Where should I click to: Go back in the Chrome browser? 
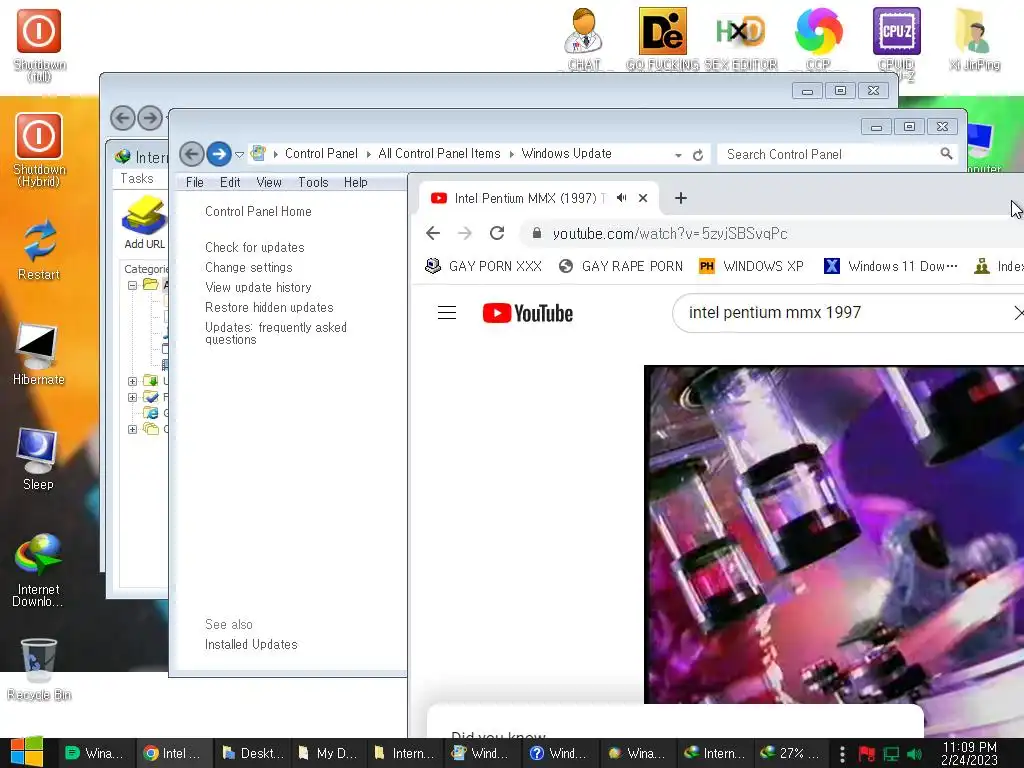point(432,233)
